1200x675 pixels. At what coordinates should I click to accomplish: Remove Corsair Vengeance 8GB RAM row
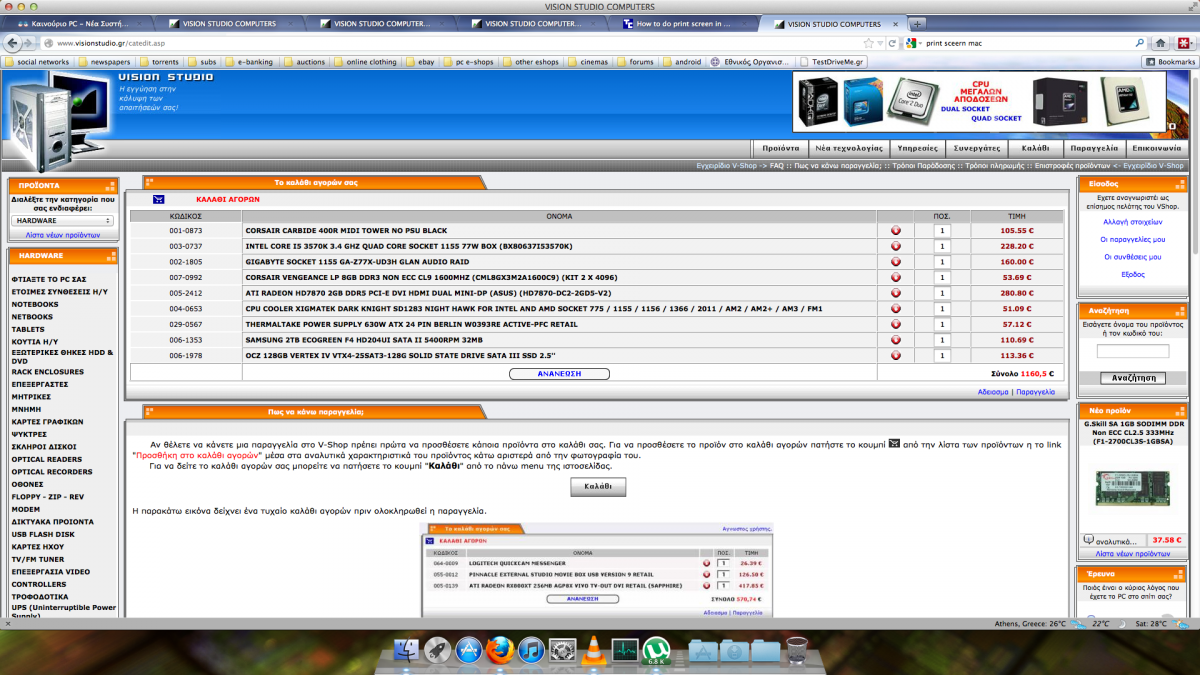[896, 277]
